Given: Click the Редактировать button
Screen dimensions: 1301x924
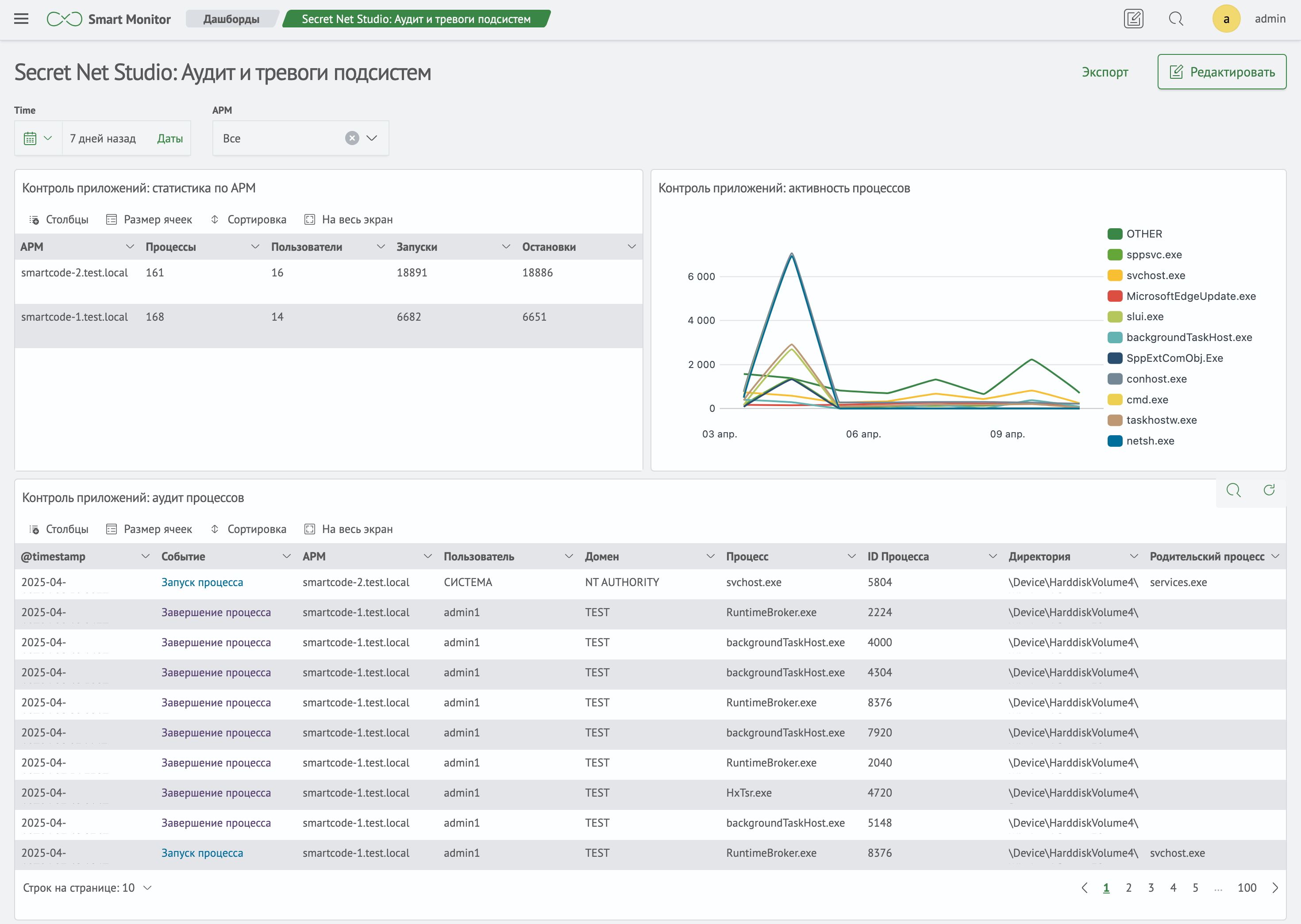Looking at the screenshot, I should coord(1221,72).
